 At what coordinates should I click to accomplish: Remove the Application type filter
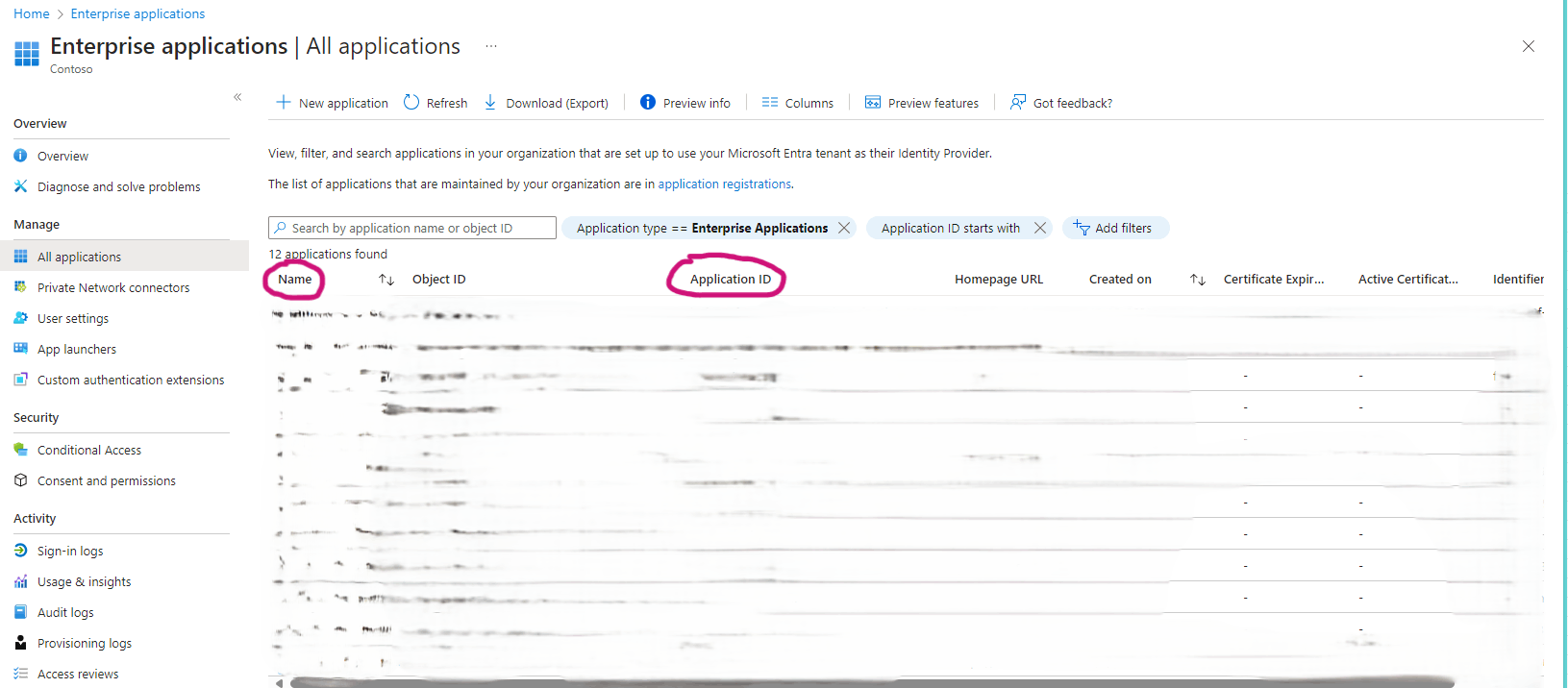pos(844,228)
